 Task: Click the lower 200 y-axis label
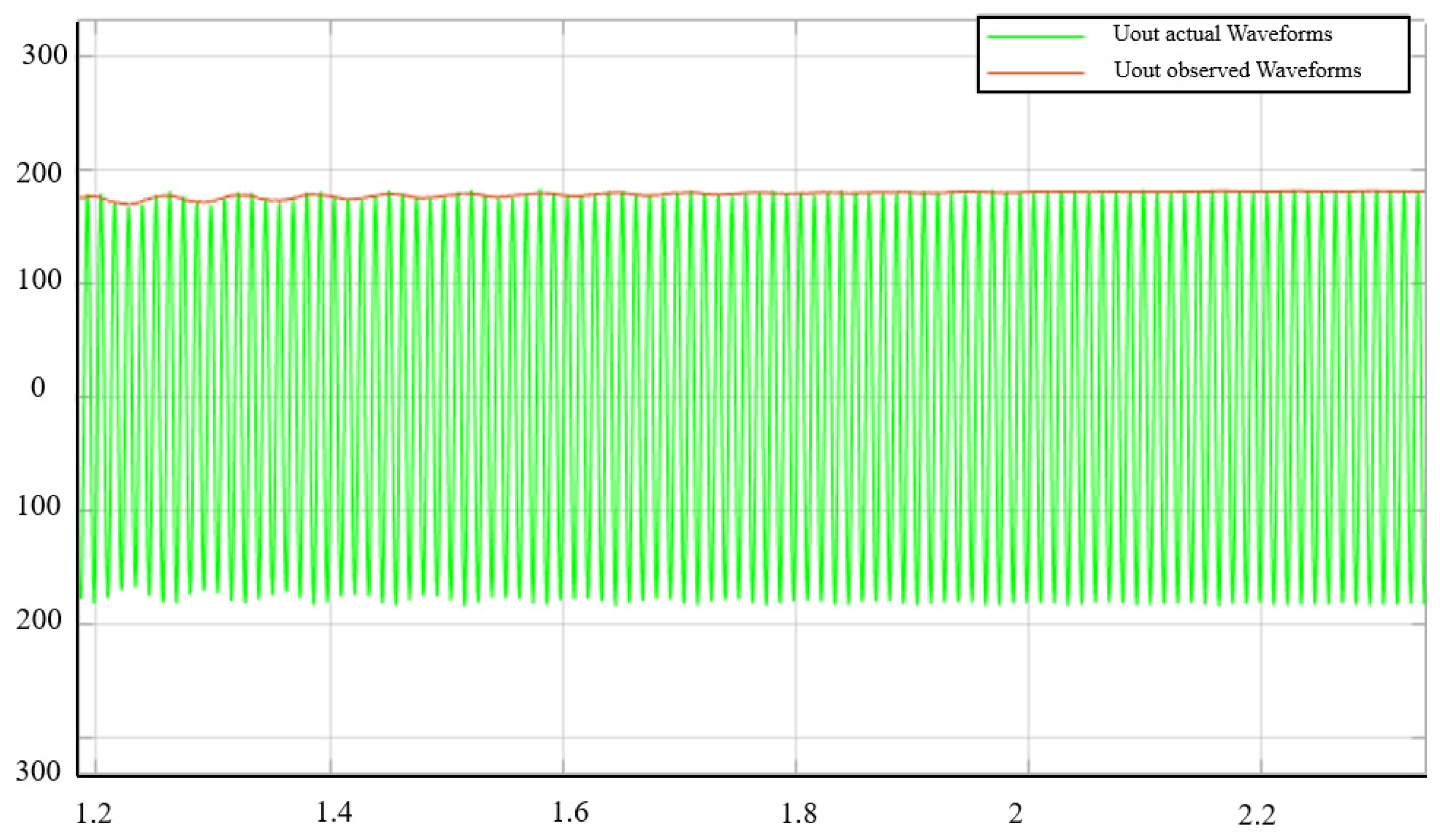39,620
